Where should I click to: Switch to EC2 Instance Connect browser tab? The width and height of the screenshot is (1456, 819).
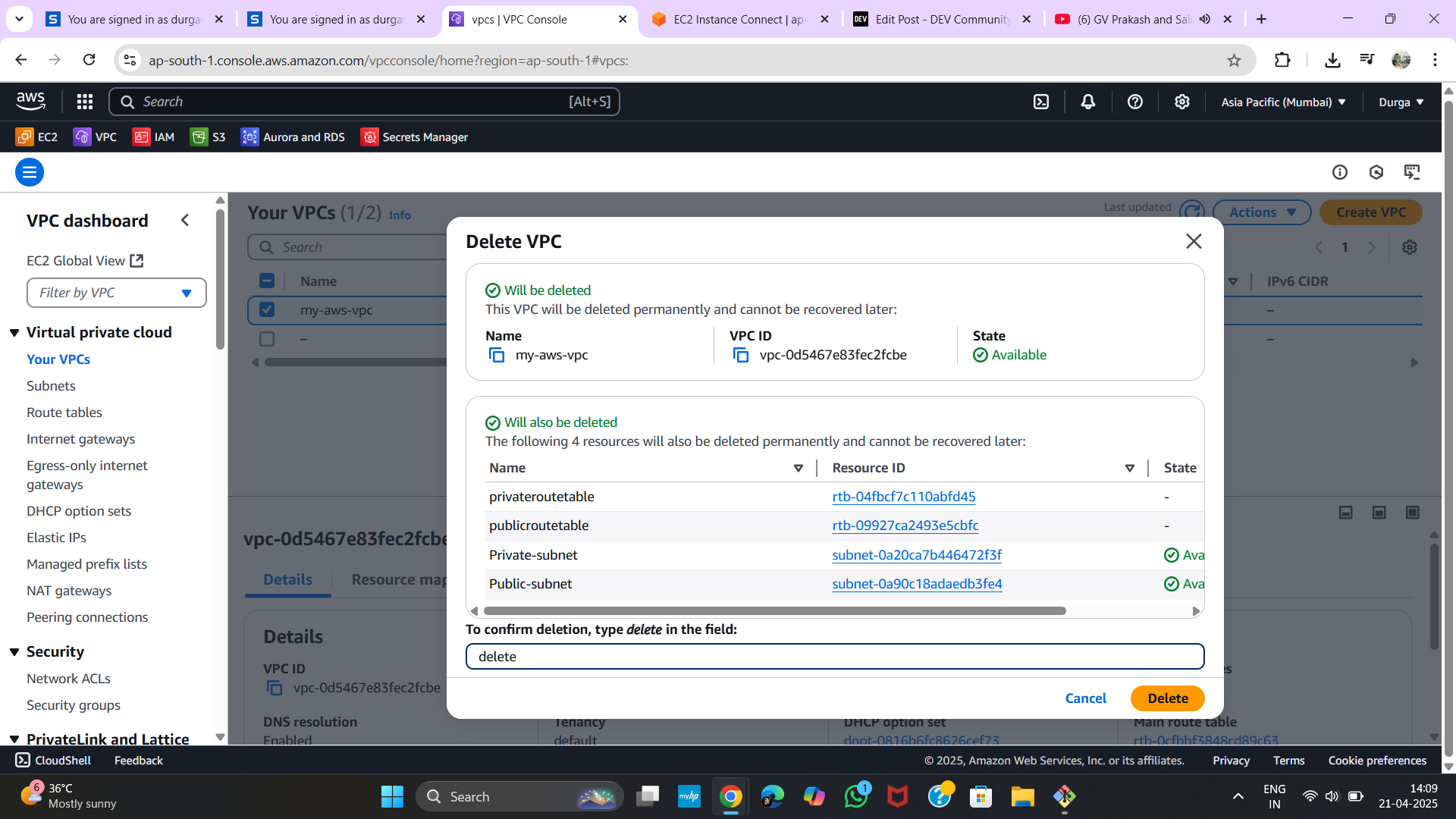click(x=741, y=19)
